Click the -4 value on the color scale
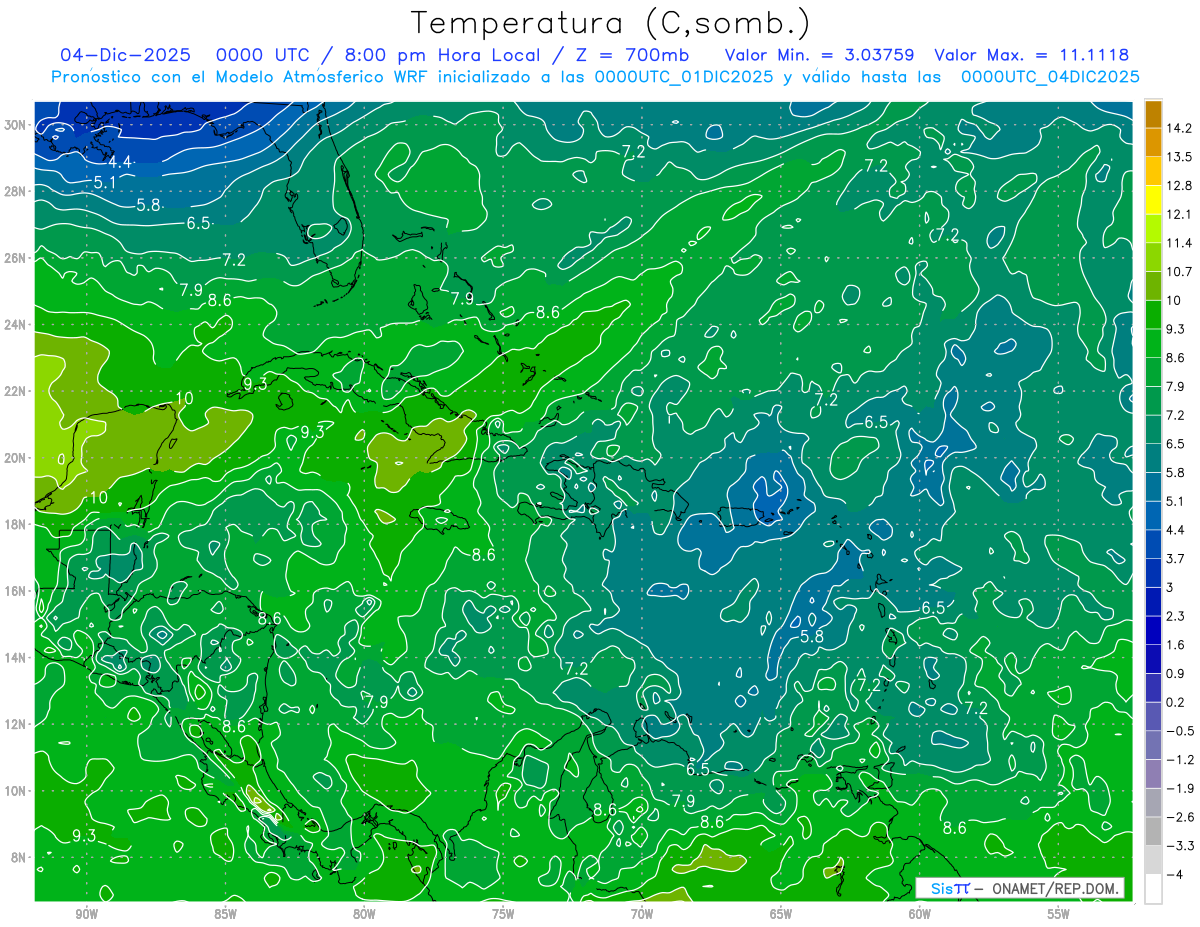The height and width of the screenshot is (927, 1200). coord(1174,875)
